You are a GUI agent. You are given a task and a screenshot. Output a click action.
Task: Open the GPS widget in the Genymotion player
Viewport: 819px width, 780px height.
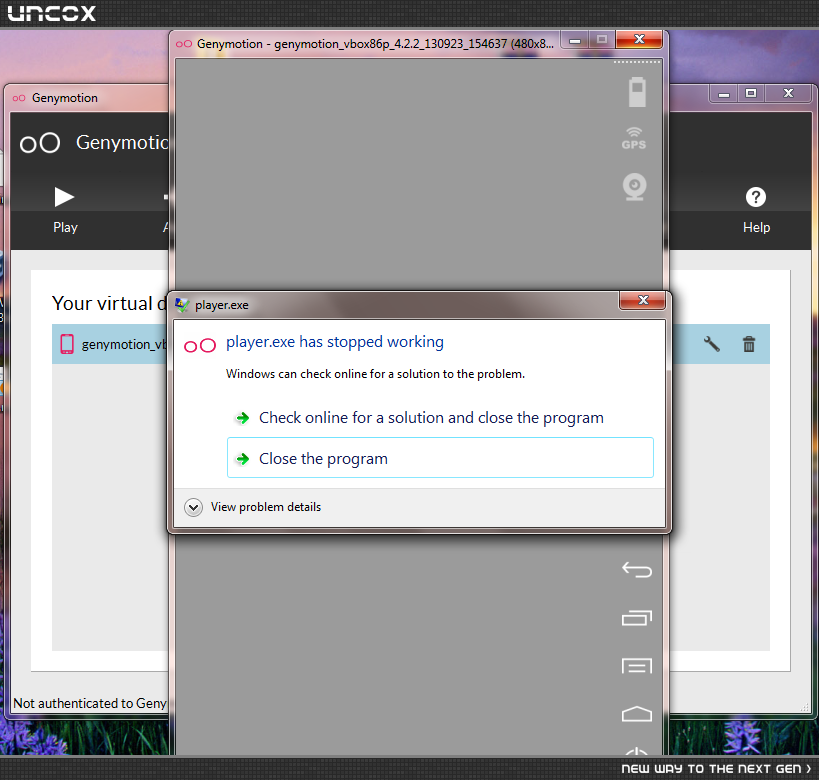[x=634, y=138]
